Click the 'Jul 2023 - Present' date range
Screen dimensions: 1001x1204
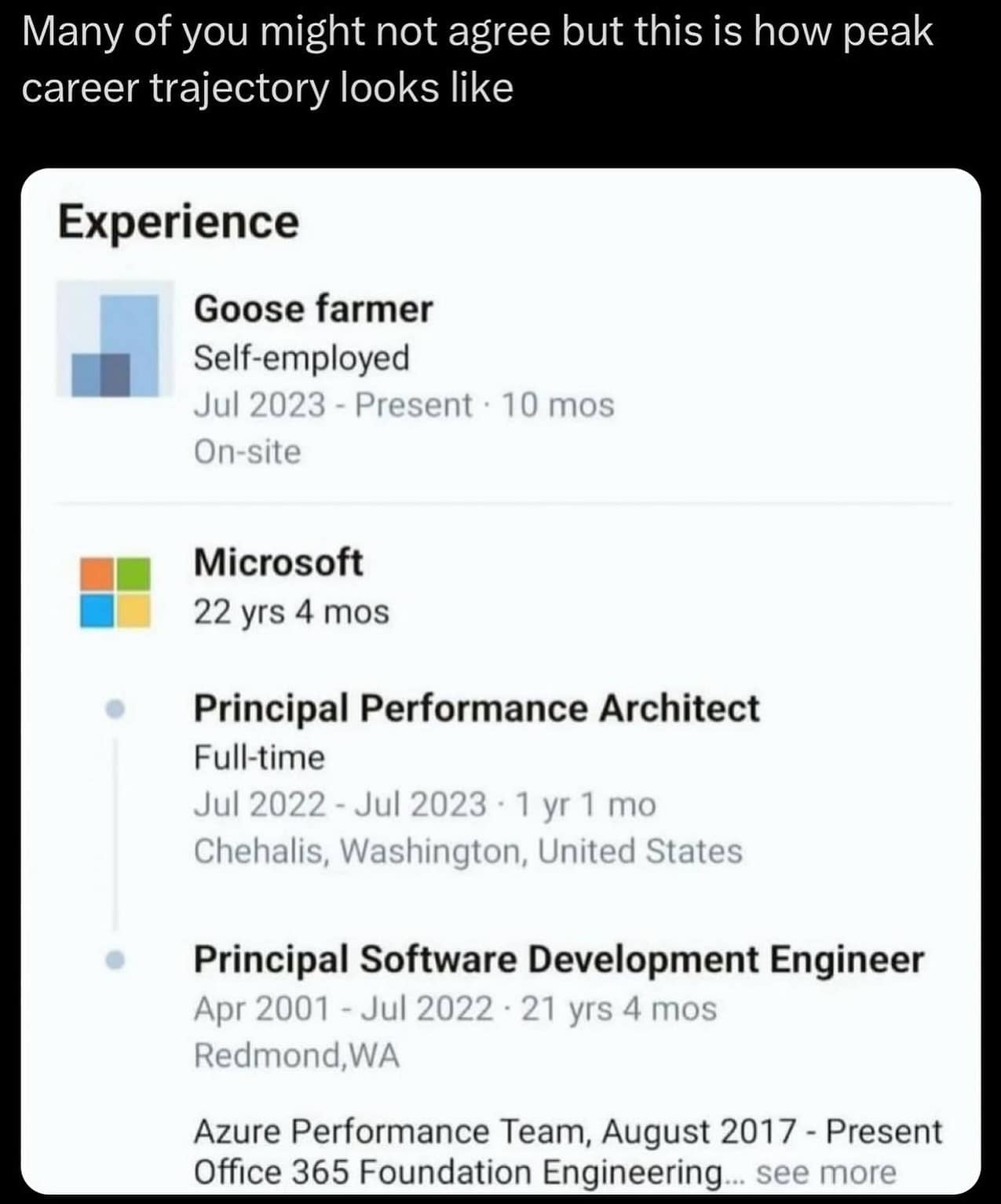tap(333, 405)
